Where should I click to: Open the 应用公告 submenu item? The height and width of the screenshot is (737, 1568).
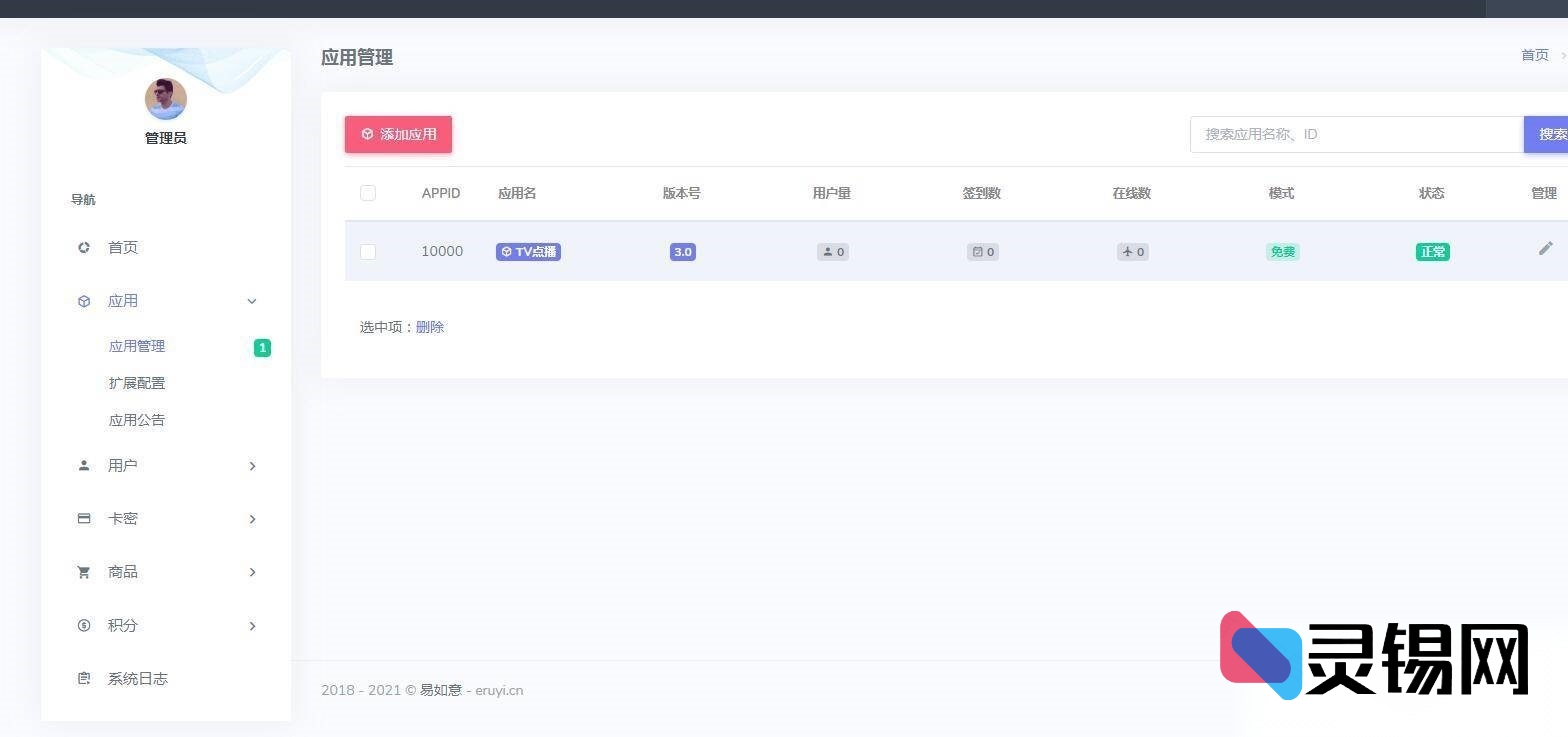137,420
